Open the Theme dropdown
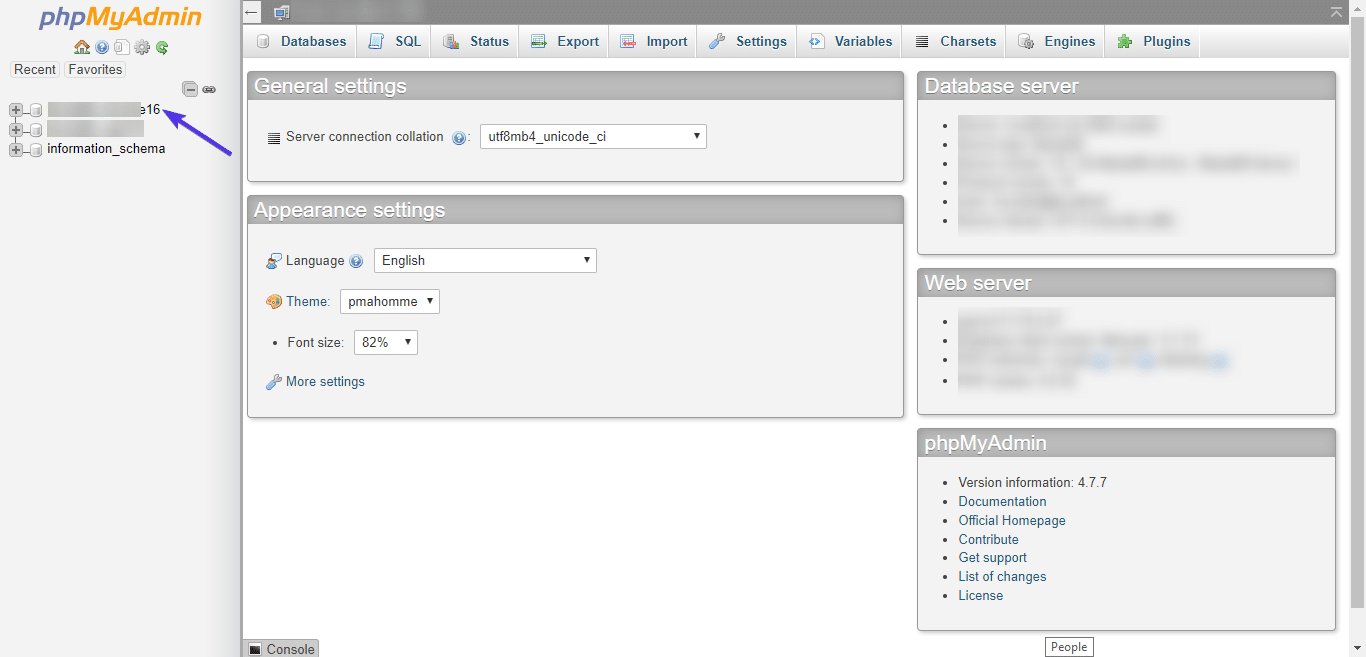1366x657 pixels. [x=389, y=301]
